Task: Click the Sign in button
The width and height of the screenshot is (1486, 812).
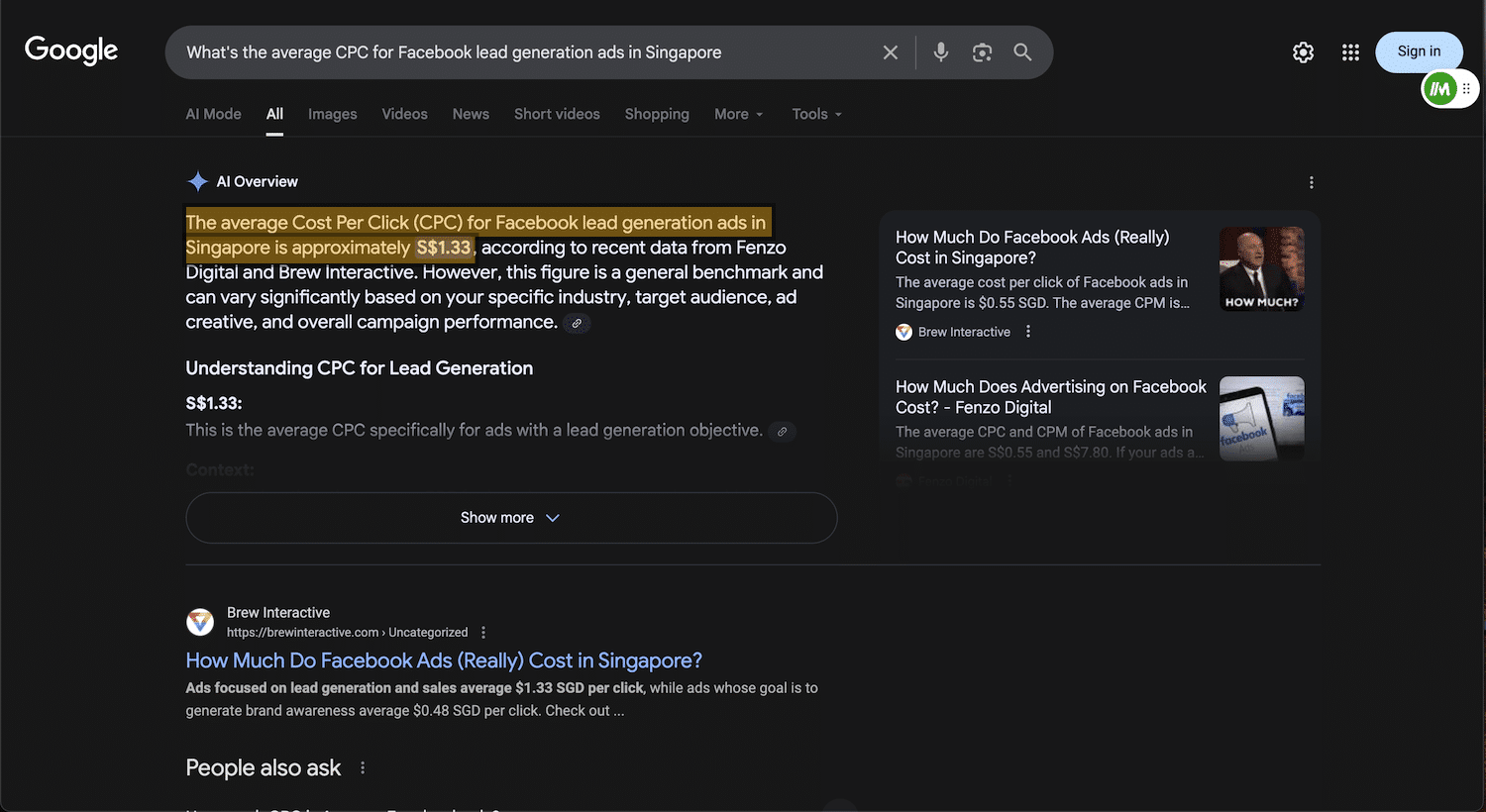Action: coord(1419,51)
